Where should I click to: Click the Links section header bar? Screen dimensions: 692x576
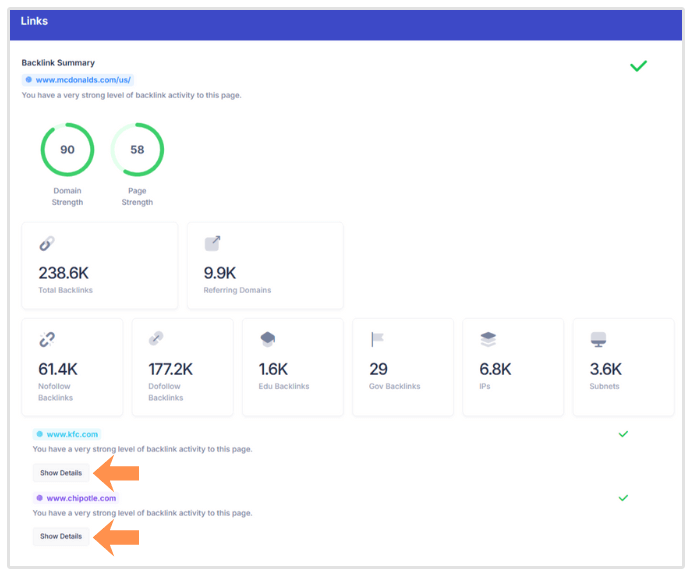point(345,22)
